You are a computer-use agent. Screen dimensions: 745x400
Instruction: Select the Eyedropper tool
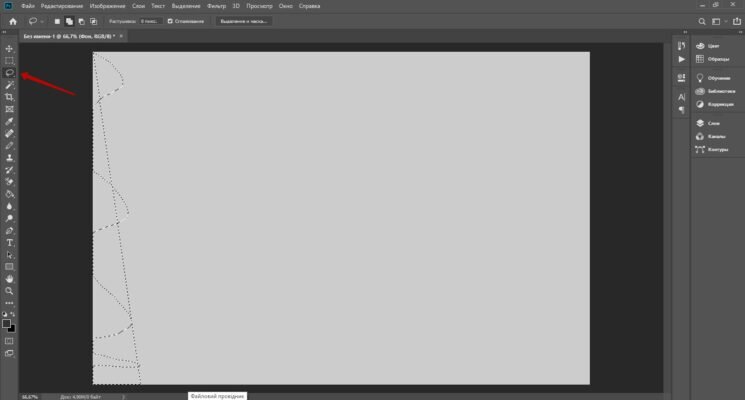[9, 122]
